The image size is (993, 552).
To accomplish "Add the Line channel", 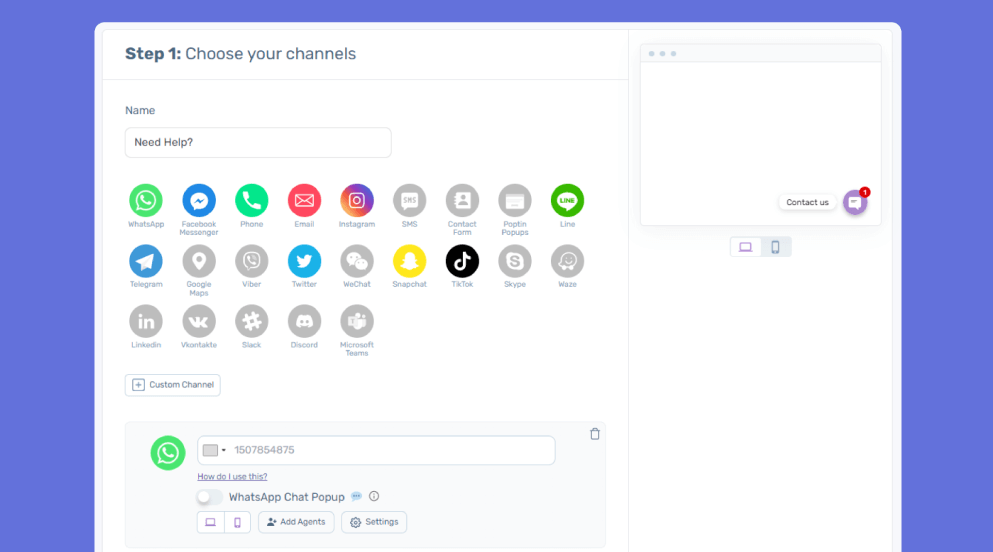I will pyautogui.click(x=567, y=201).
